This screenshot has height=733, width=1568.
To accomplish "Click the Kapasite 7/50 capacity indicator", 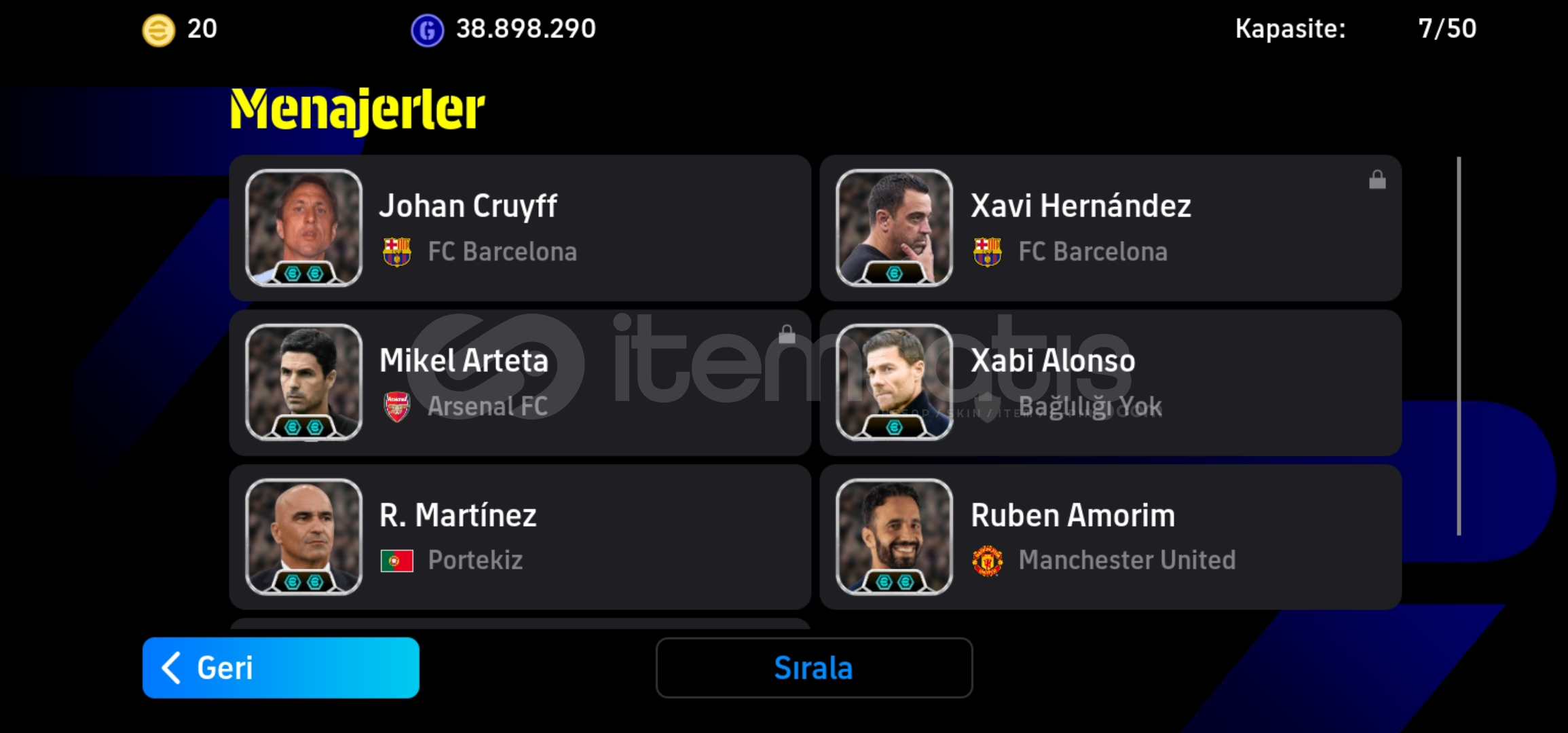I will tap(1356, 29).
